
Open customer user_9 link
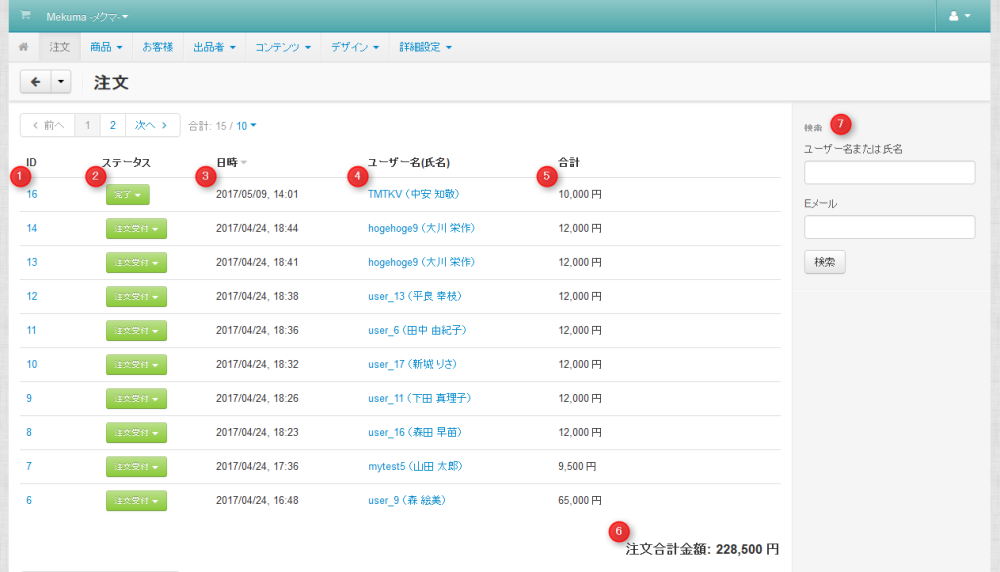pos(407,500)
